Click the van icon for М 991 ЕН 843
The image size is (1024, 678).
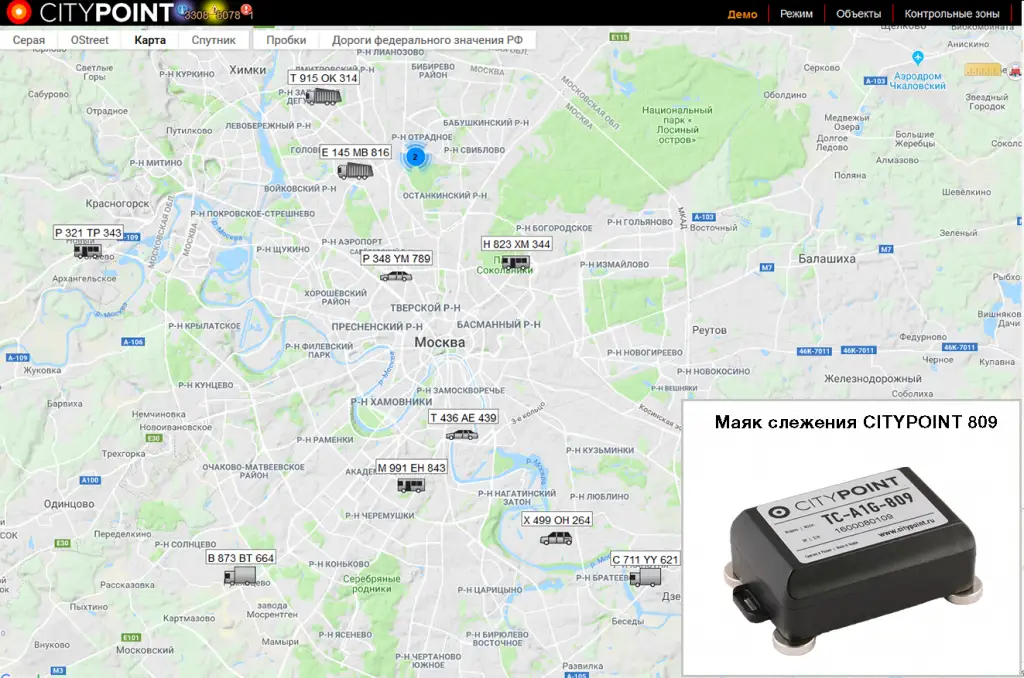[x=412, y=486]
